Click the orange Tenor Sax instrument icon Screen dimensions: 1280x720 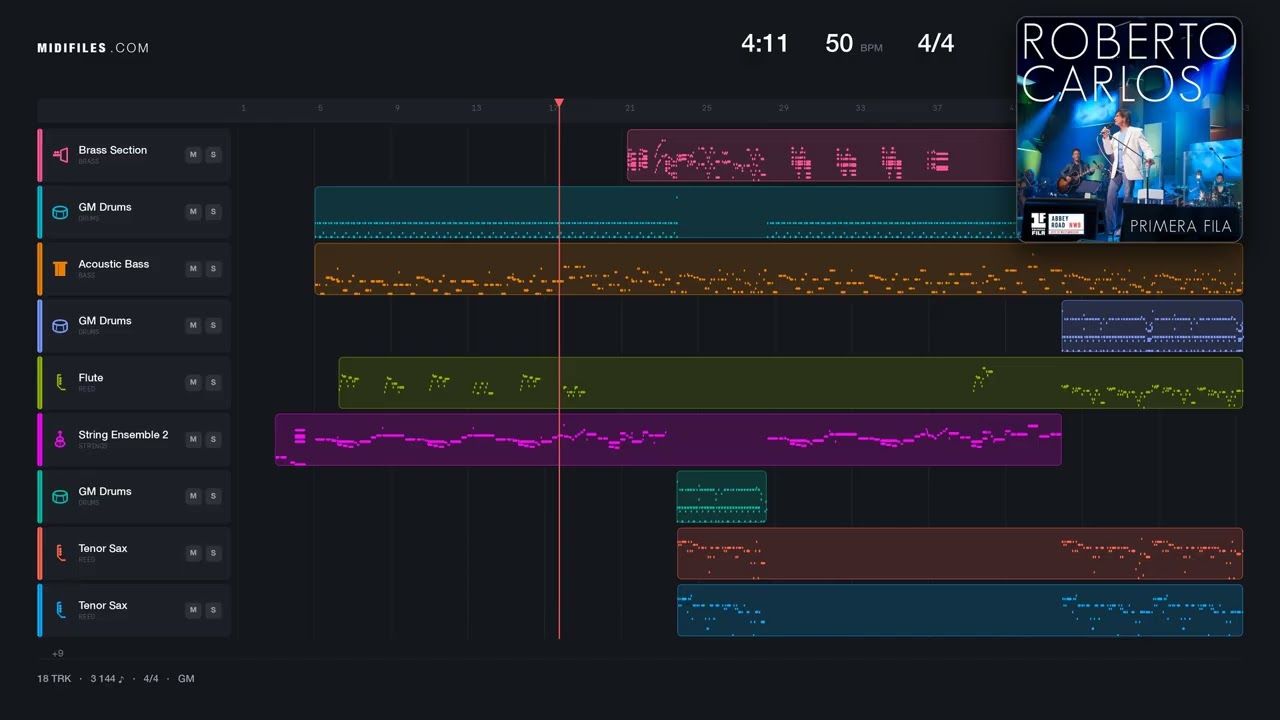point(60,554)
